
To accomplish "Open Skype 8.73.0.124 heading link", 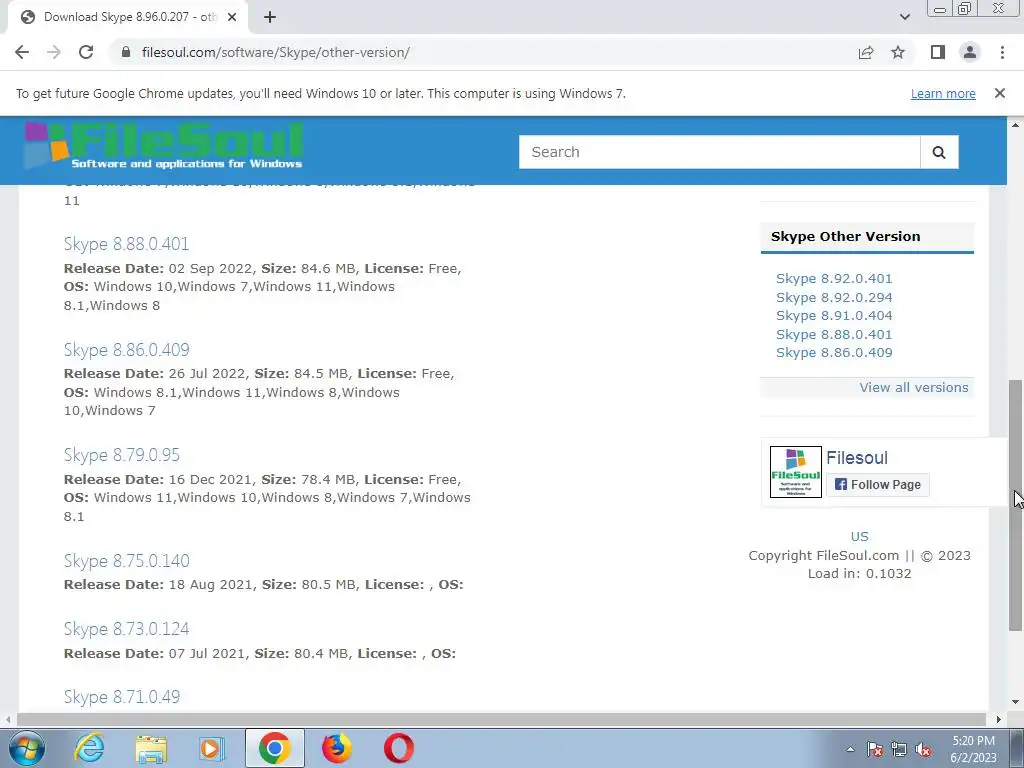I will tap(127, 629).
